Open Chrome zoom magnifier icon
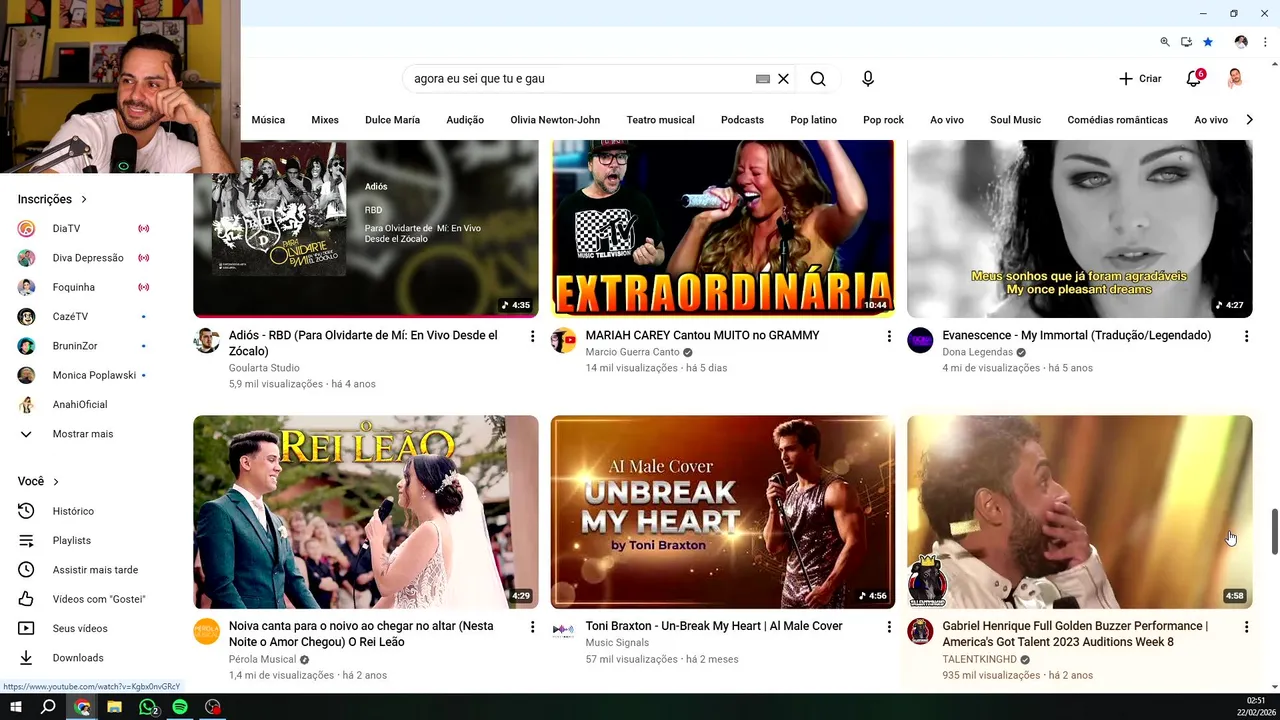This screenshot has width=1280, height=720. 1165,42
